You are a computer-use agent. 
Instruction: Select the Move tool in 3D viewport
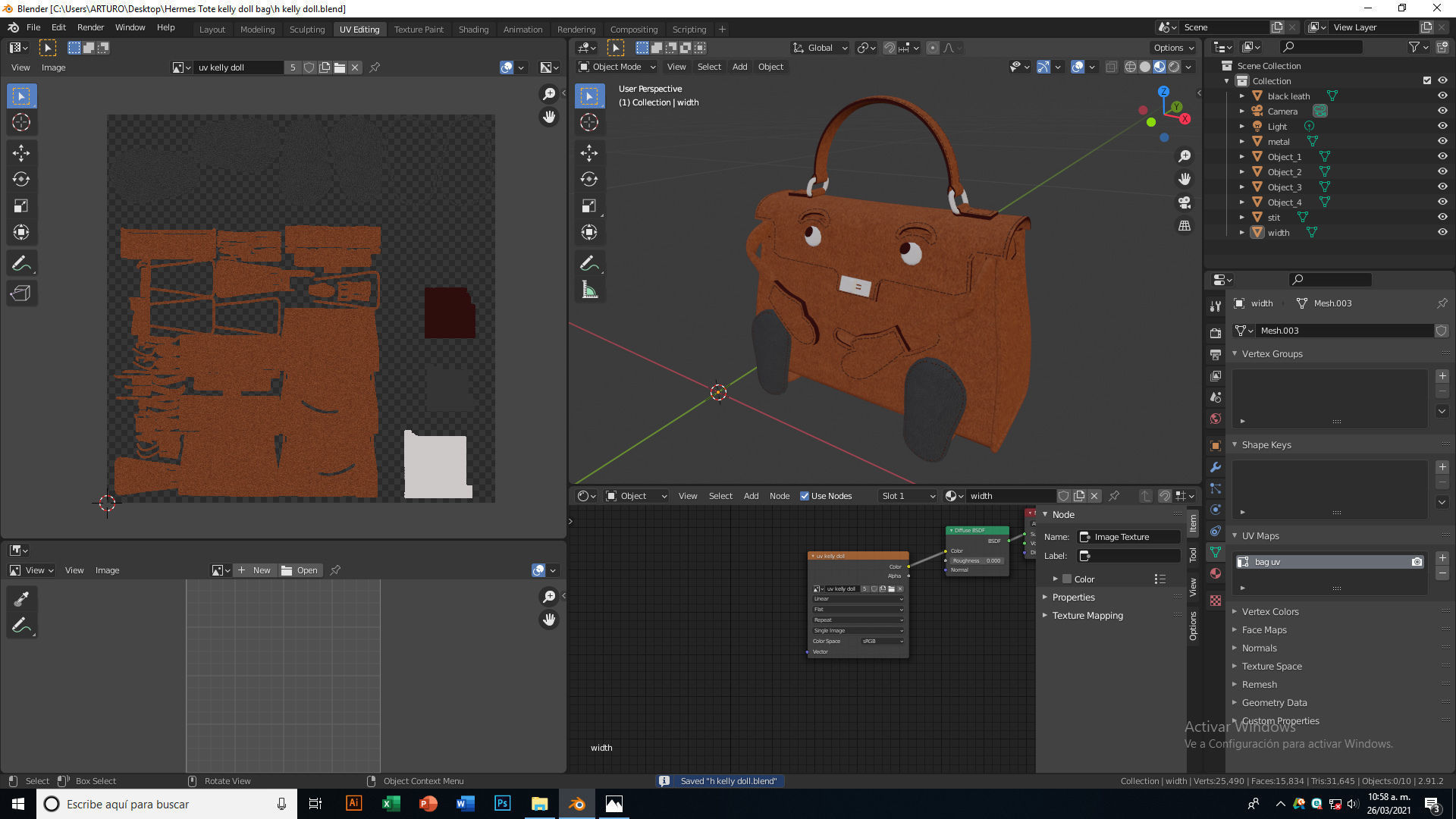pyautogui.click(x=589, y=153)
